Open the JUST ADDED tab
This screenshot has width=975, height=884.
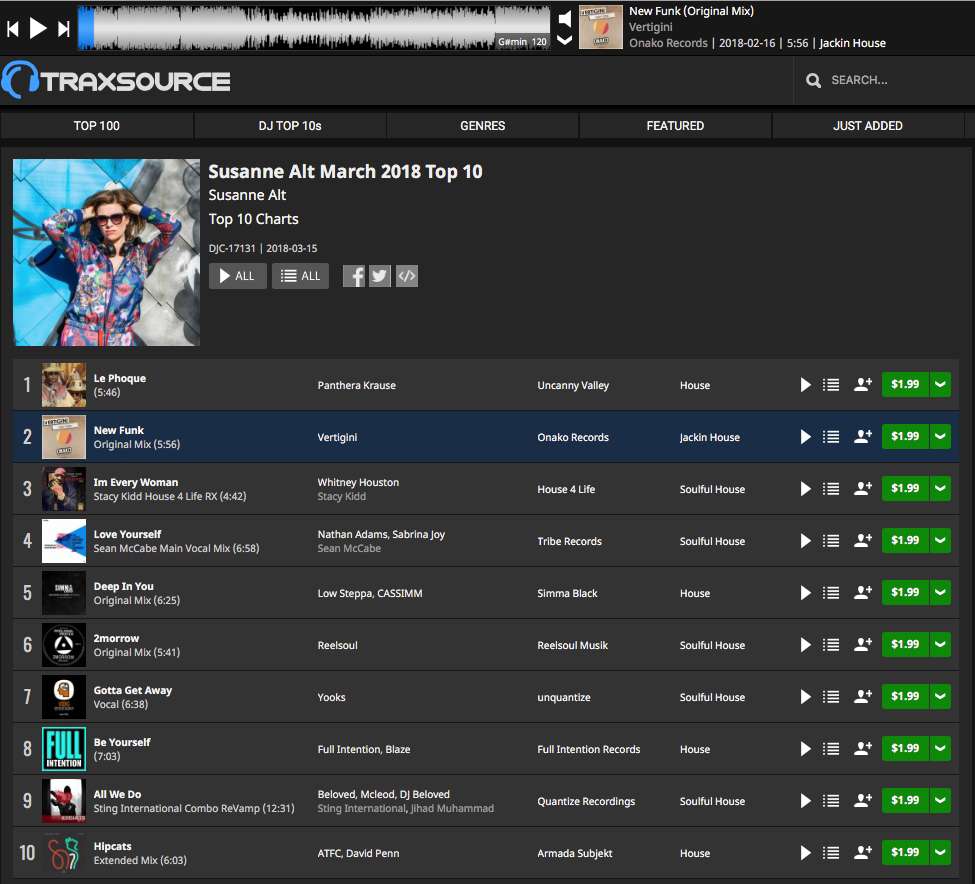tap(868, 126)
